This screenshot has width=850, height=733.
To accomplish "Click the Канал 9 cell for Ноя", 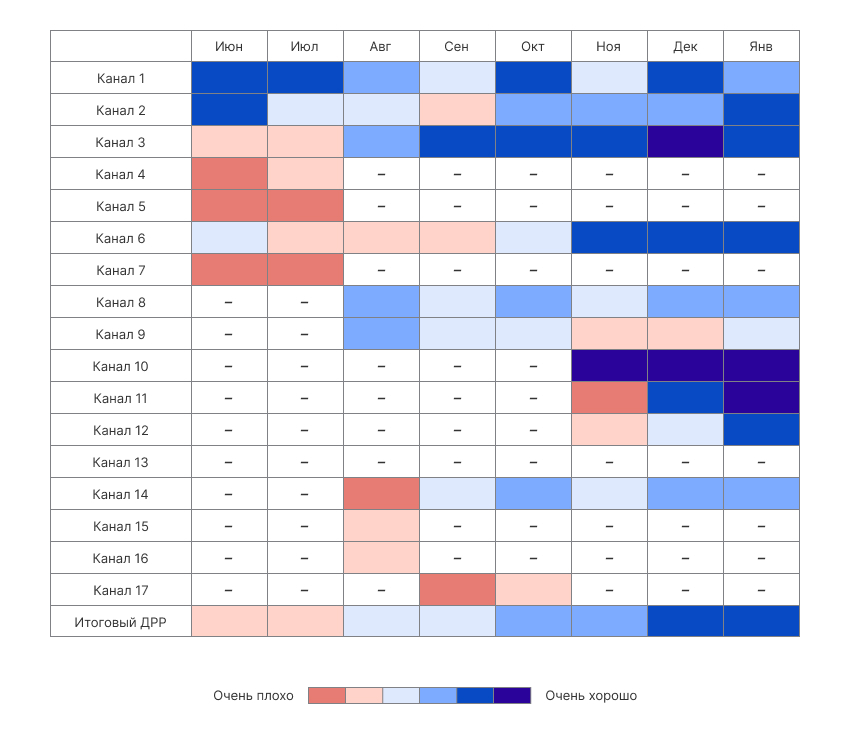I will (x=609, y=334).
